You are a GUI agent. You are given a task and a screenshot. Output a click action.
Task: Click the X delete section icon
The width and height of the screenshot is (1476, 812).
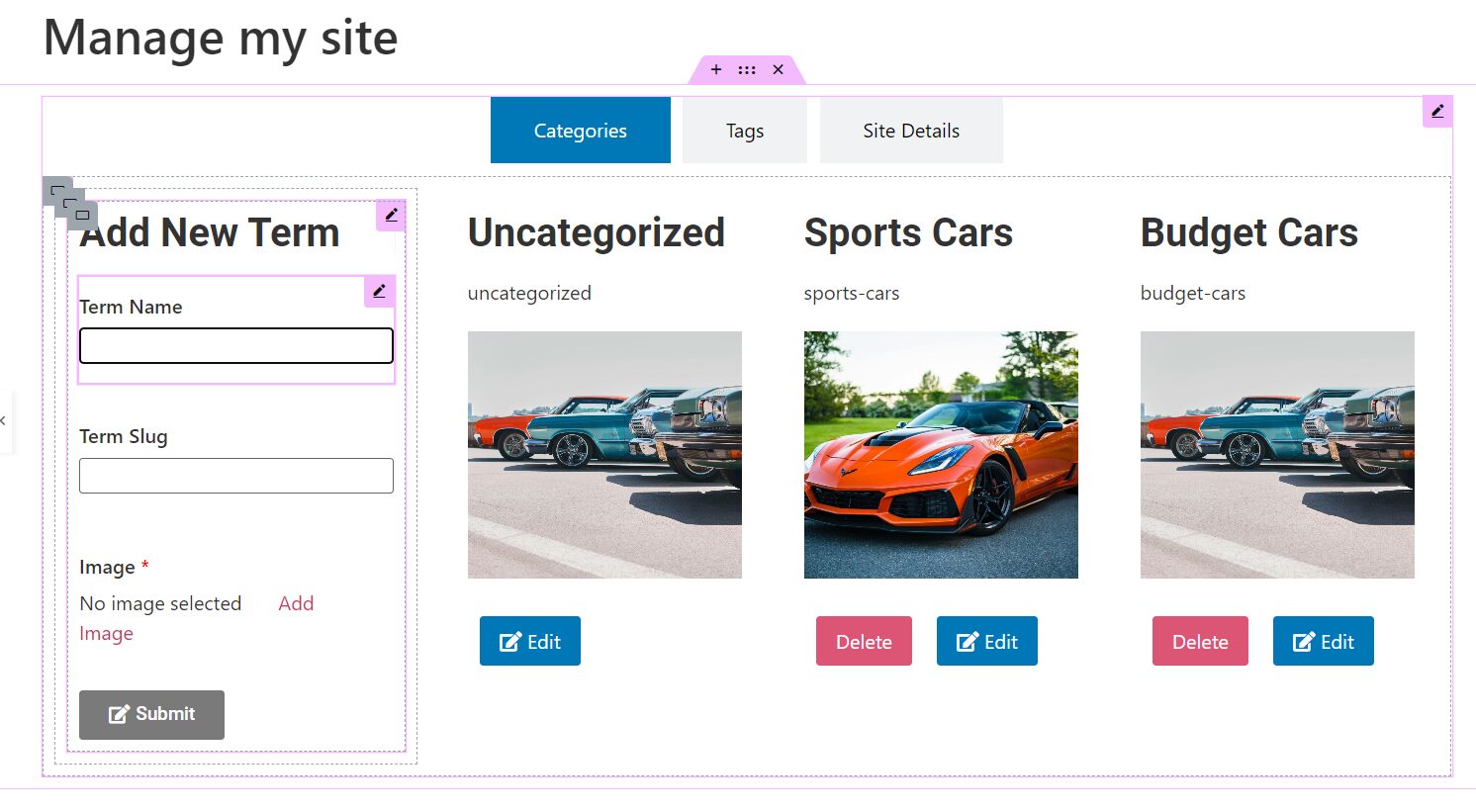click(779, 70)
